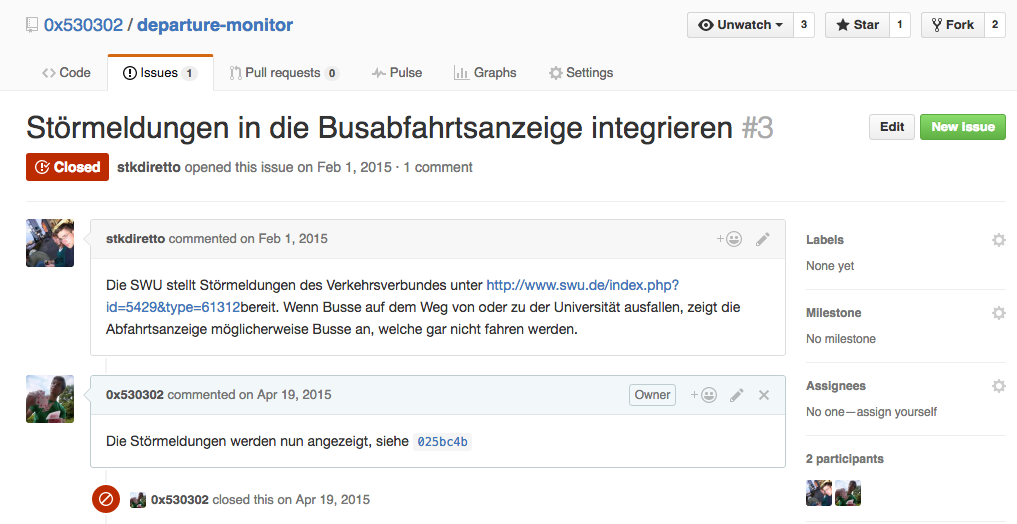Switch to the Code tab
1017x524 pixels.
(x=66, y=73)
